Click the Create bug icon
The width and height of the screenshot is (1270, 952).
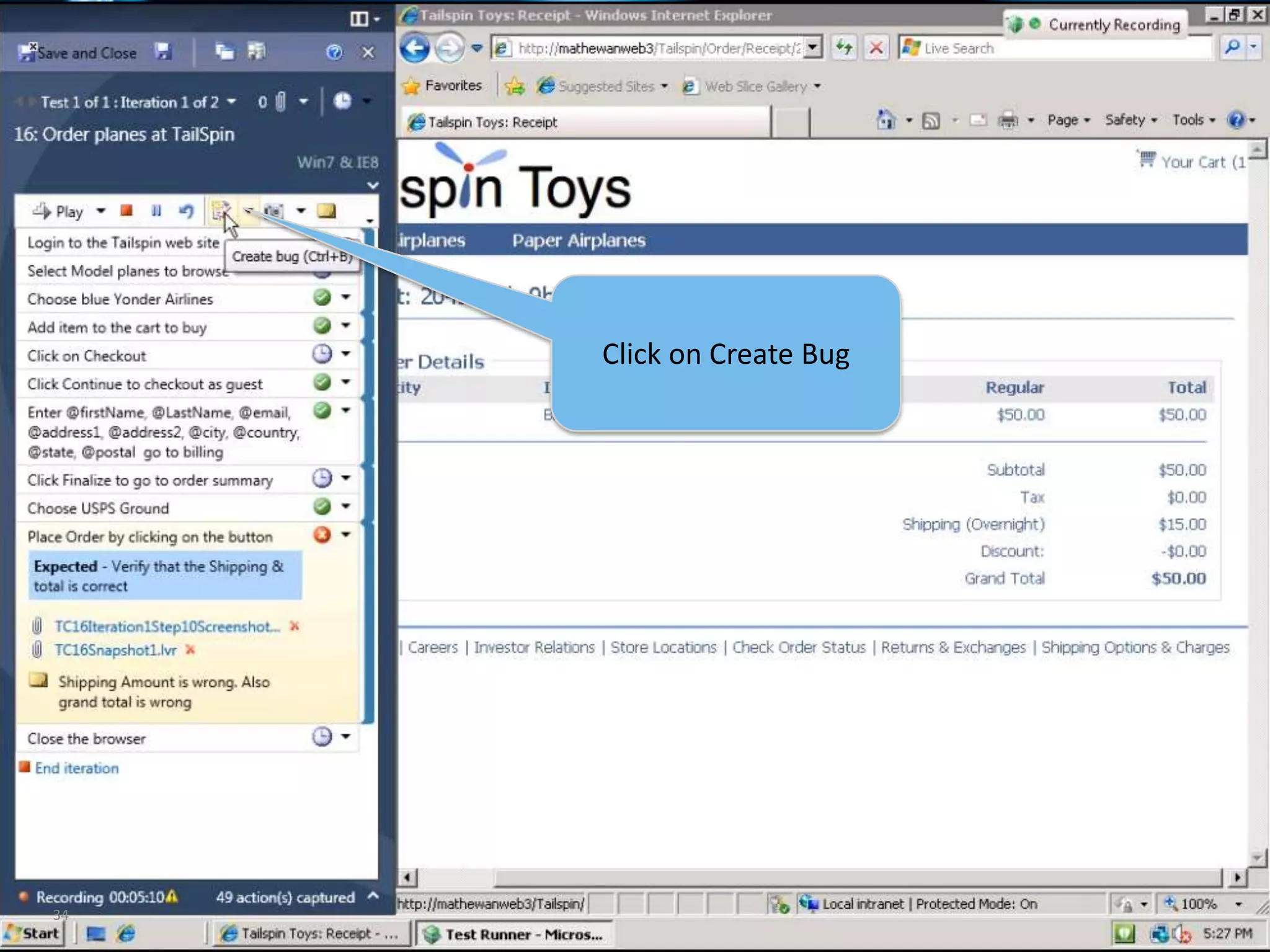[x=220, y=211]
